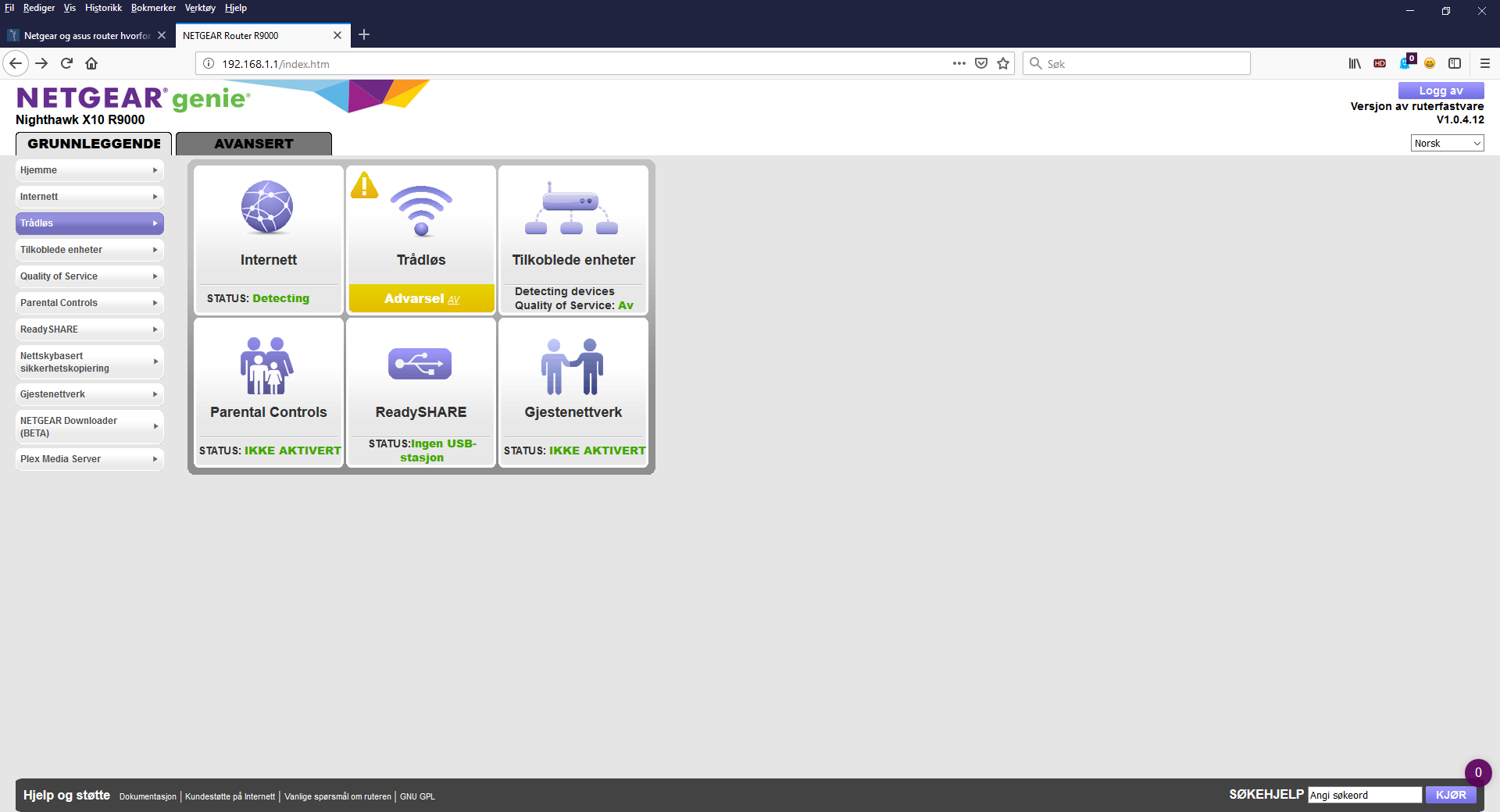Screen dimensions: 1500x812
Task: Toggle the browser sidebar icon
Action: tap(1455, 63)
